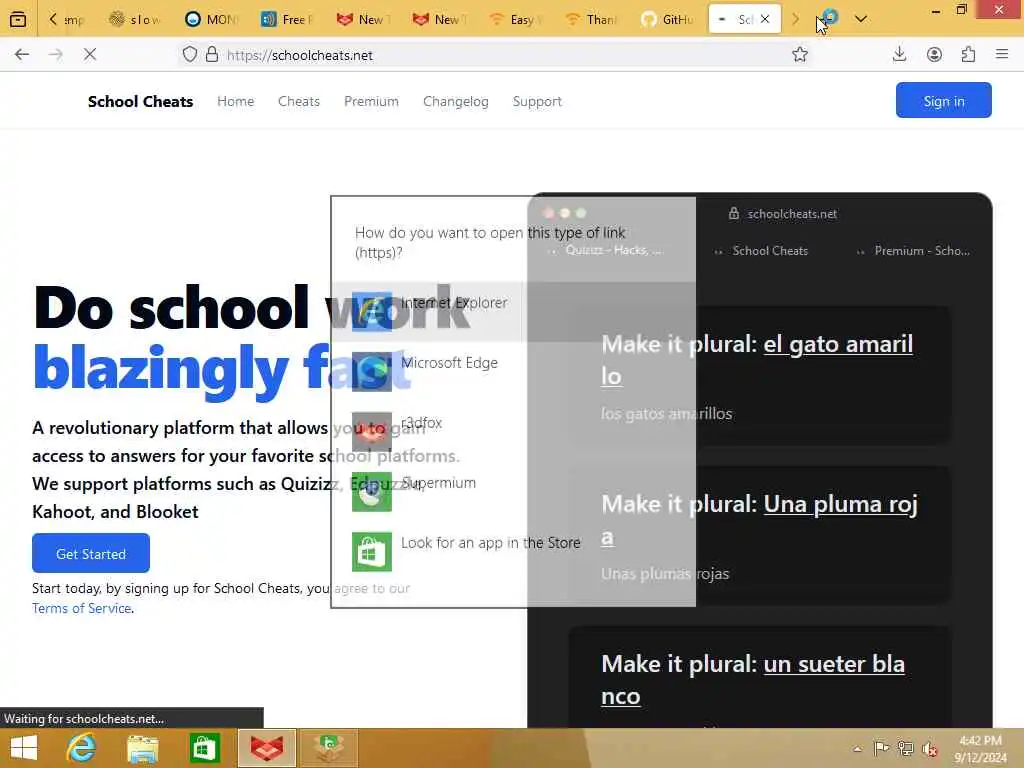Screen dimensions: 1024x768
Task: Open the Changelog nav link
Action: 456,101
